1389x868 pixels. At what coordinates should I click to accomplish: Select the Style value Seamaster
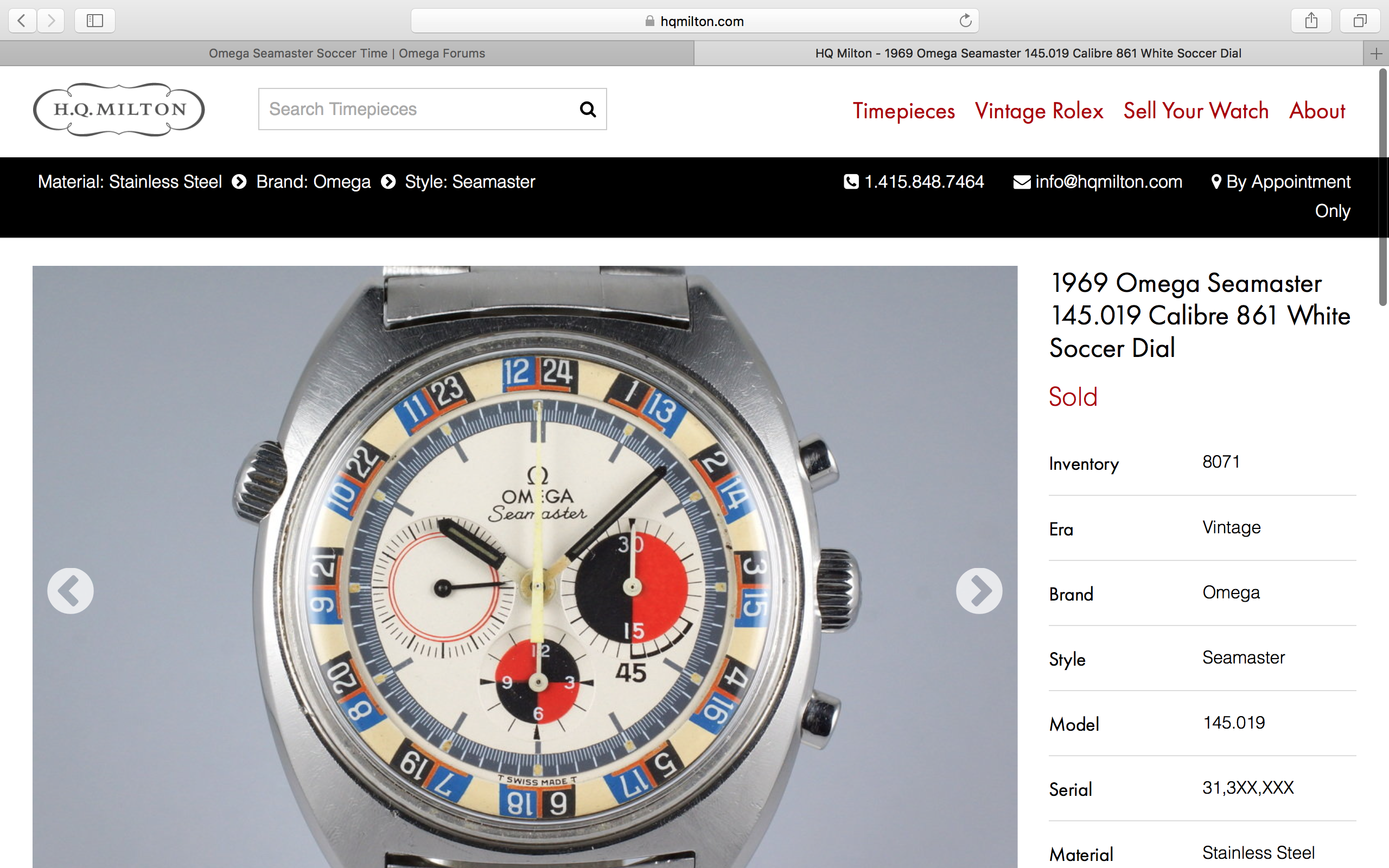[1243, 658]
